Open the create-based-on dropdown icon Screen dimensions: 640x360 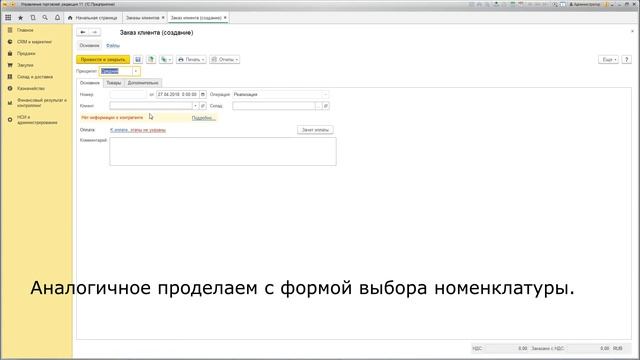click(x=166, y=60)
